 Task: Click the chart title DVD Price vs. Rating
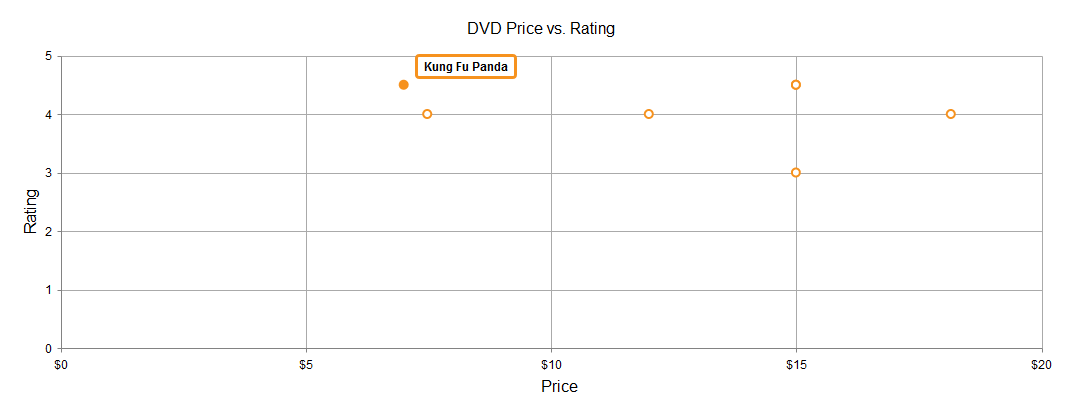[541, 29]
